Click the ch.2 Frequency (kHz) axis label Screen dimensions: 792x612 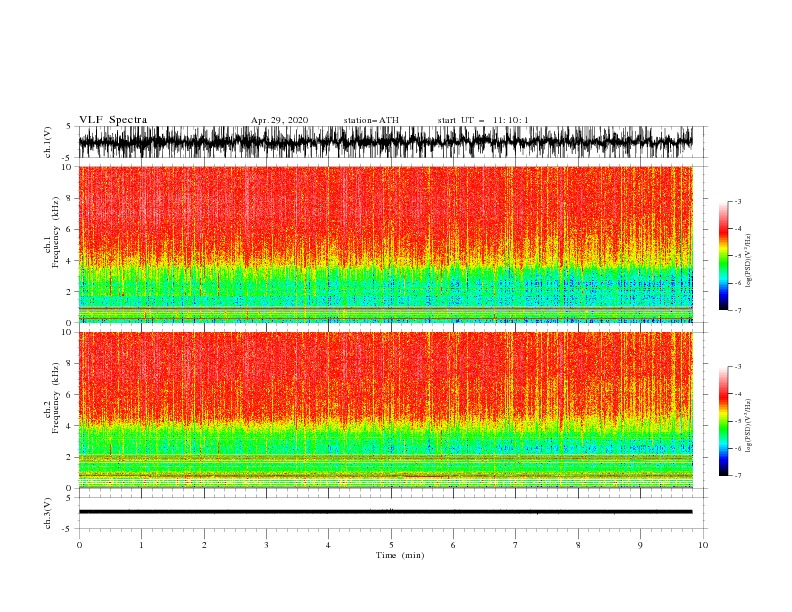point(52,398)
